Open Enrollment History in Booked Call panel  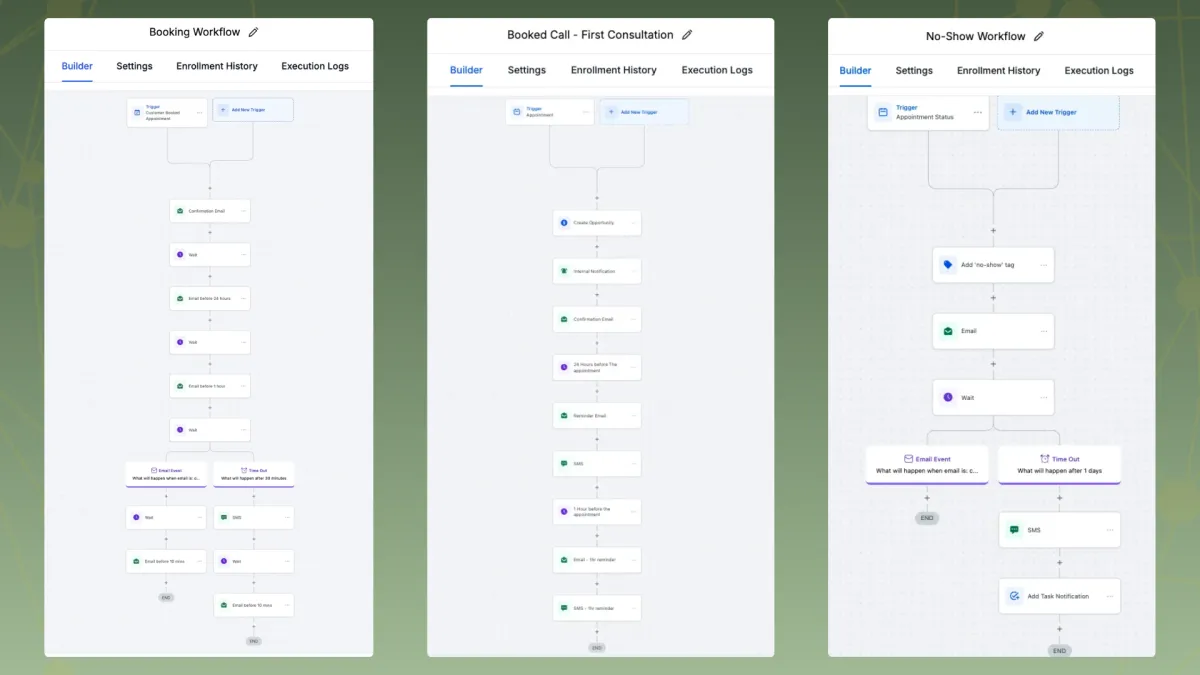point(614,70)
